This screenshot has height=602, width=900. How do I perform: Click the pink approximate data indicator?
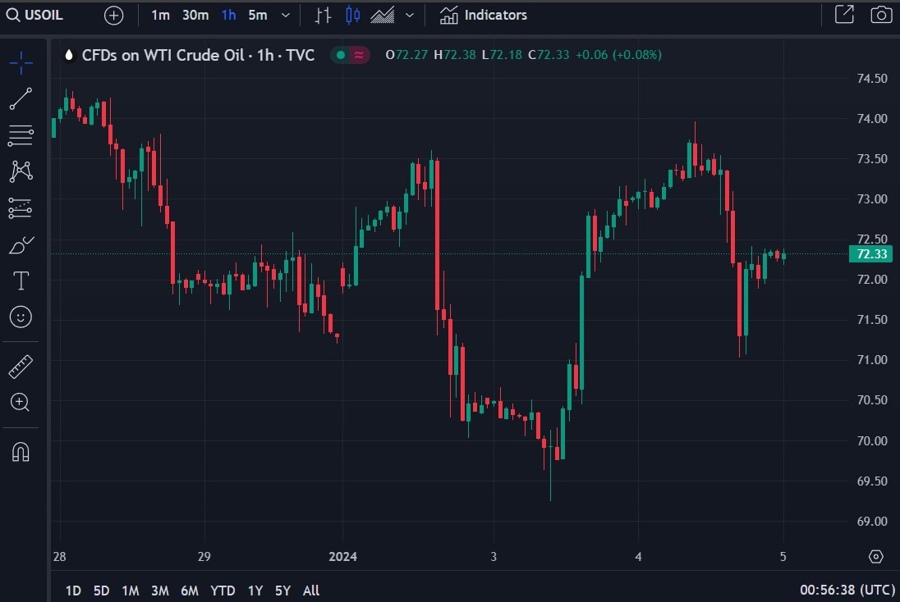coord(359,55)
